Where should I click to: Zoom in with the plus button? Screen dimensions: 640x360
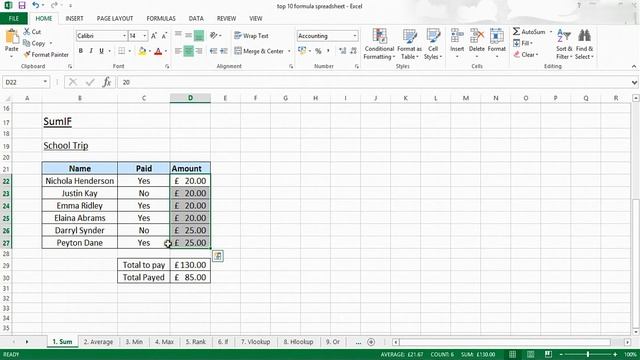(x=615, y=354)
